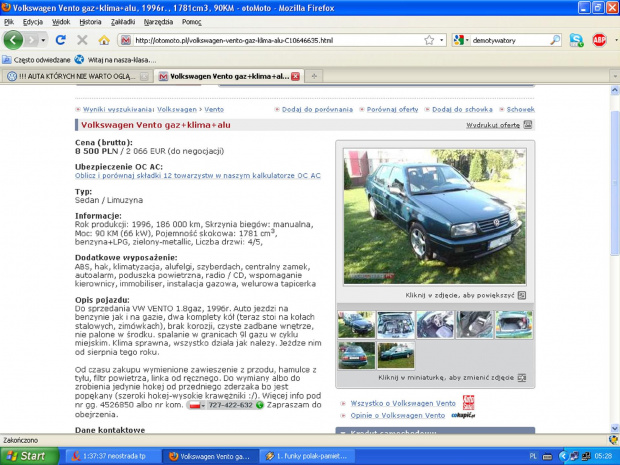Select the rear view car thumbnail

tap(356, 355)
